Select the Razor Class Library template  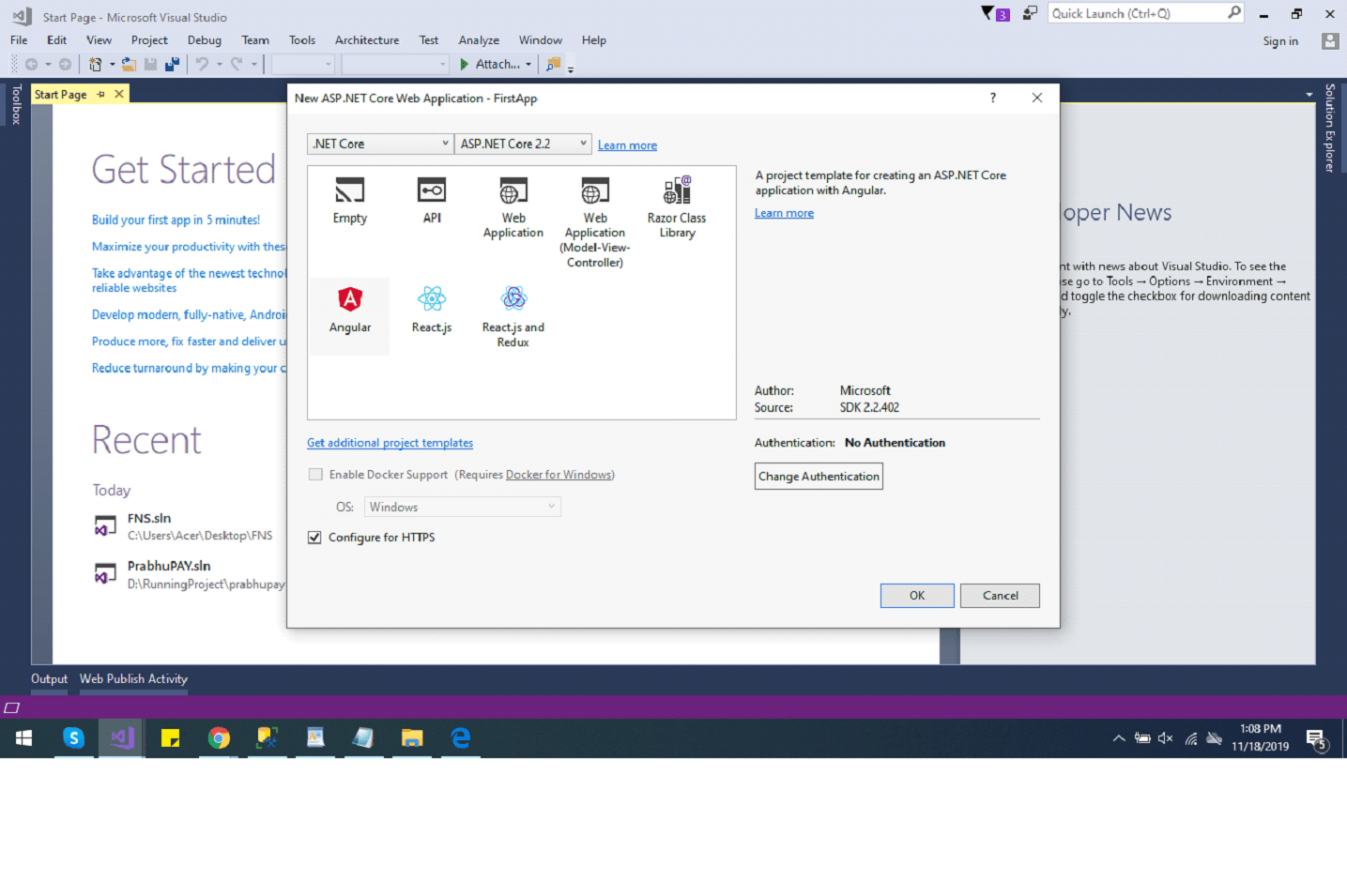[x=677, y=208]
